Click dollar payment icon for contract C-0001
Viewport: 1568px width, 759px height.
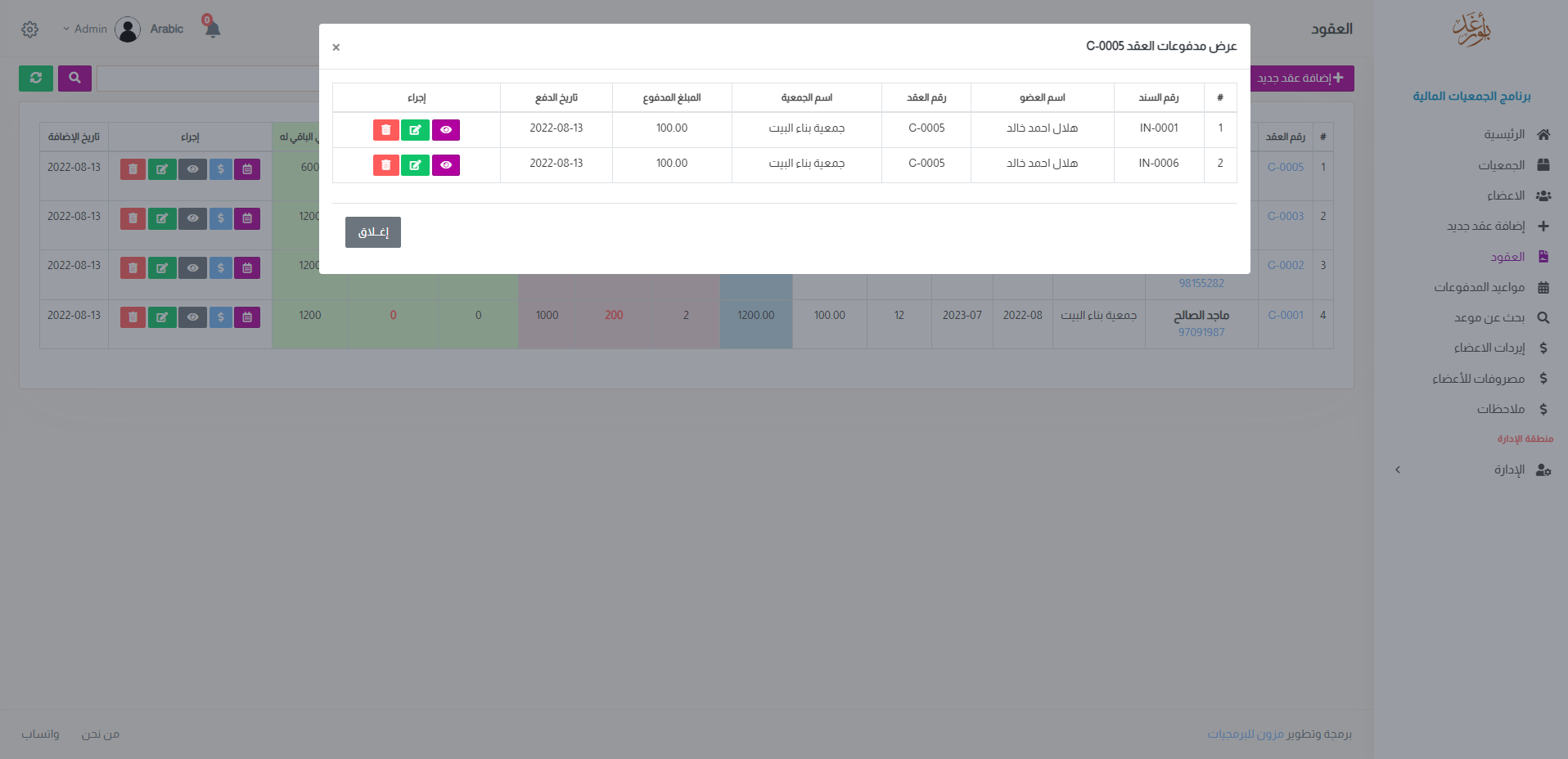coord(220,317)
